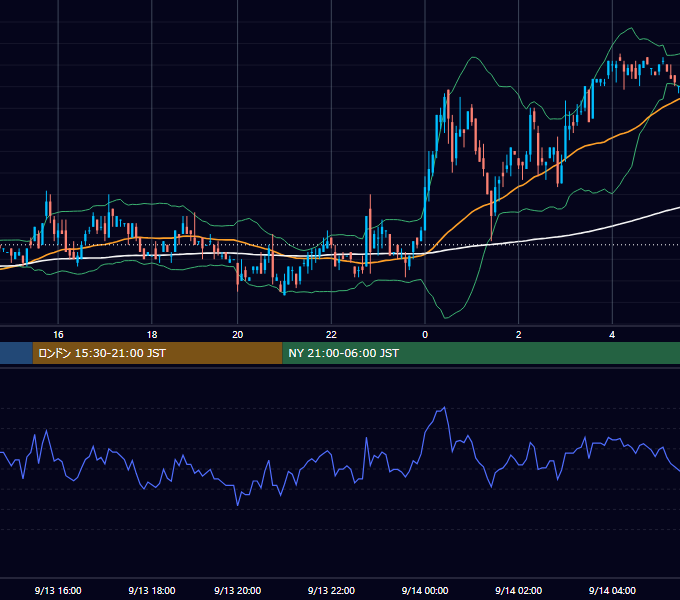Click the blue session band before ロンドン
Viewport: 680px width, 600px height.
pos(16,353)
